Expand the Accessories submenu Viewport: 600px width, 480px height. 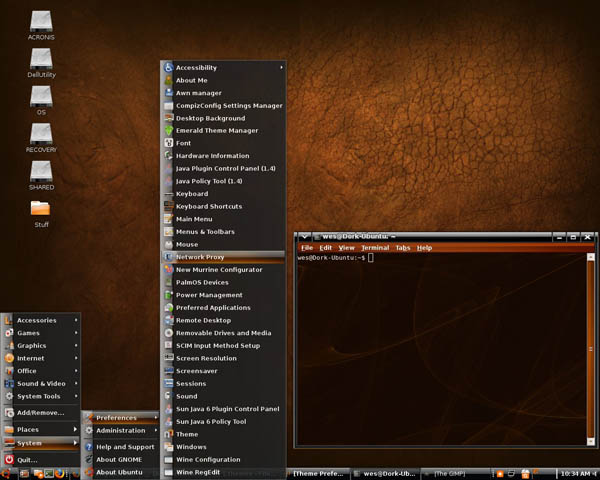click(x=41, y=320)
